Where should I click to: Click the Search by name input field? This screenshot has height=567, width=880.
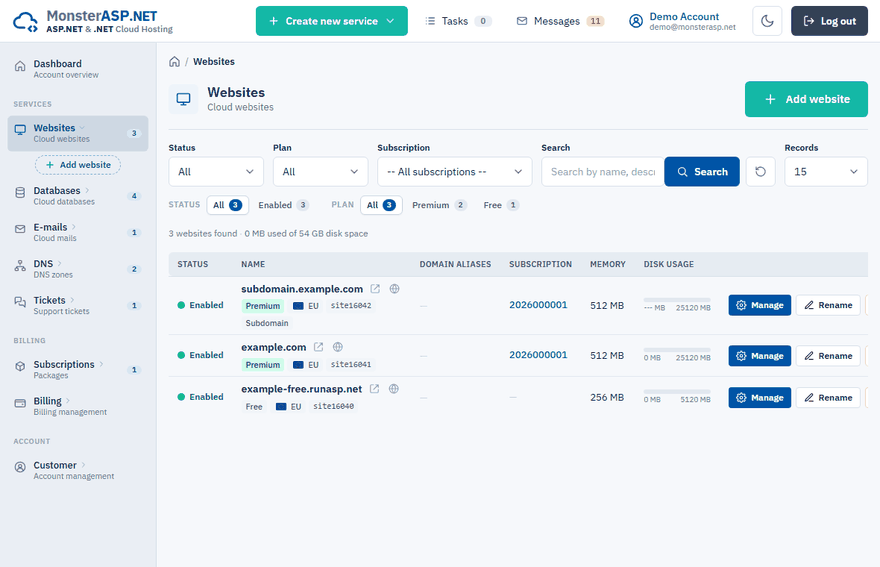[603, 172]
